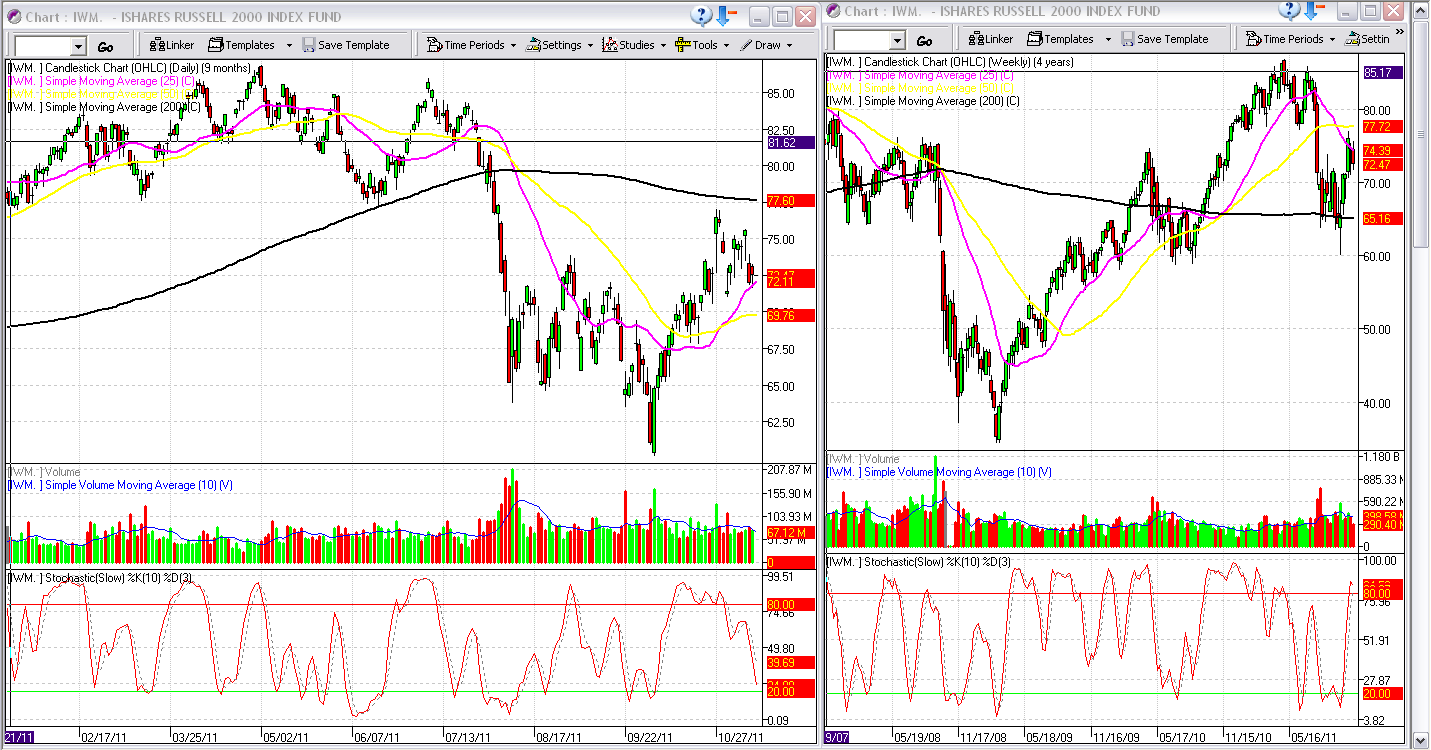
Task: Open Templates in the weekly chart window
Action: [1060, 39]
